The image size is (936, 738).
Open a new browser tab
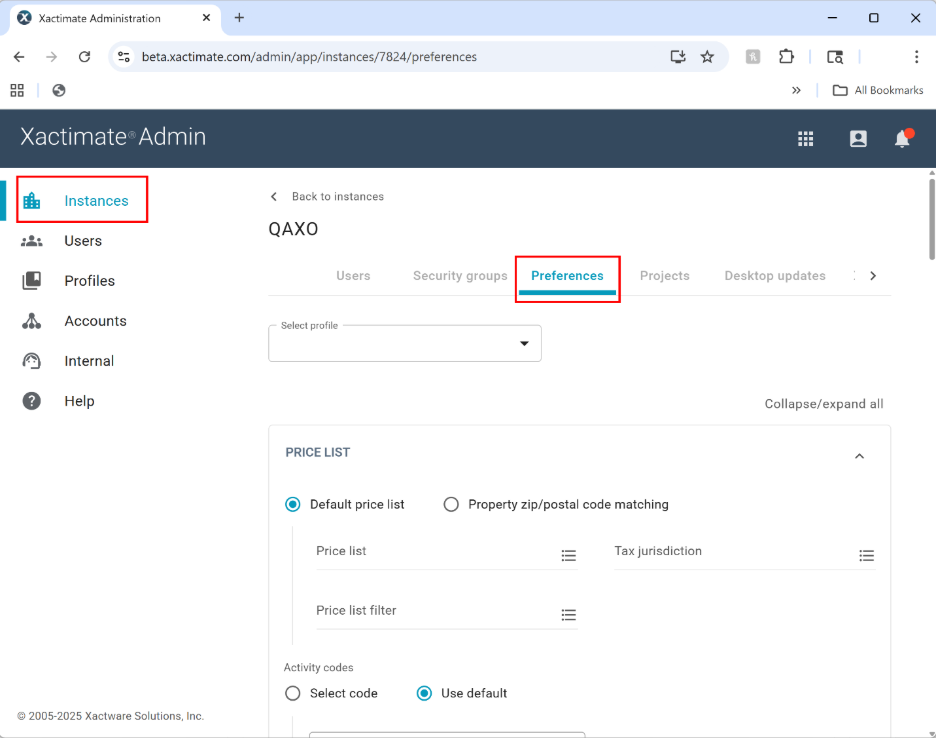[x=239, y=18]
